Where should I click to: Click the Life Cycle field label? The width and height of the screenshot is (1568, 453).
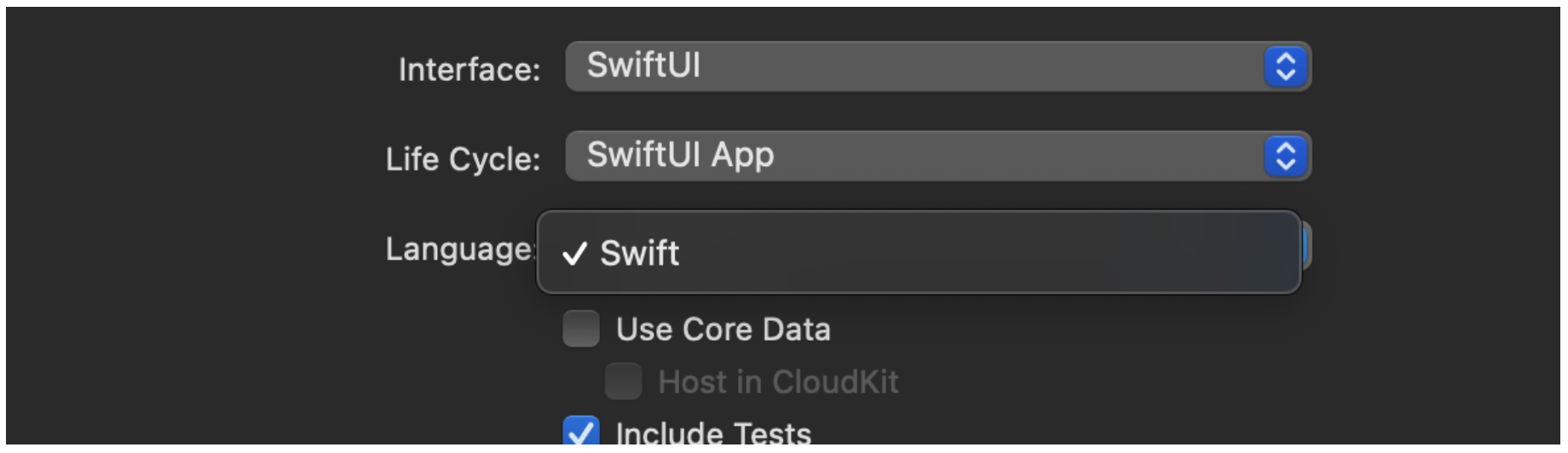tap(463, 159)
